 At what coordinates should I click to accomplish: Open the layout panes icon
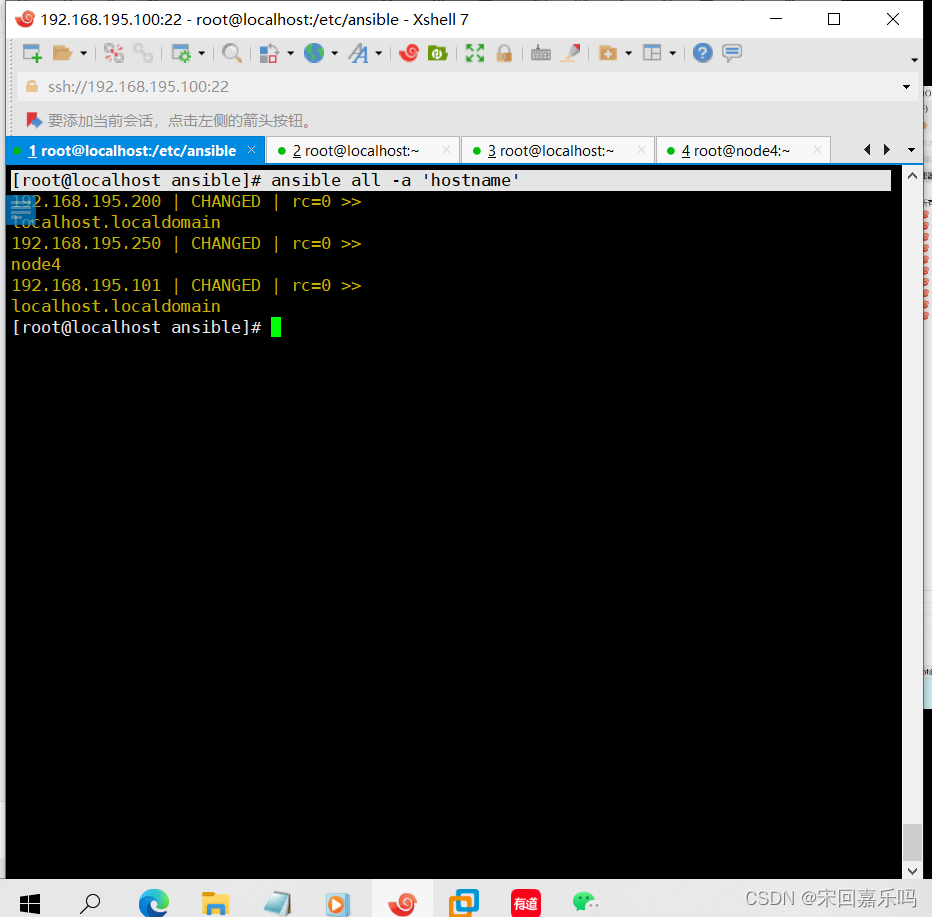click(x=652, y=53)
